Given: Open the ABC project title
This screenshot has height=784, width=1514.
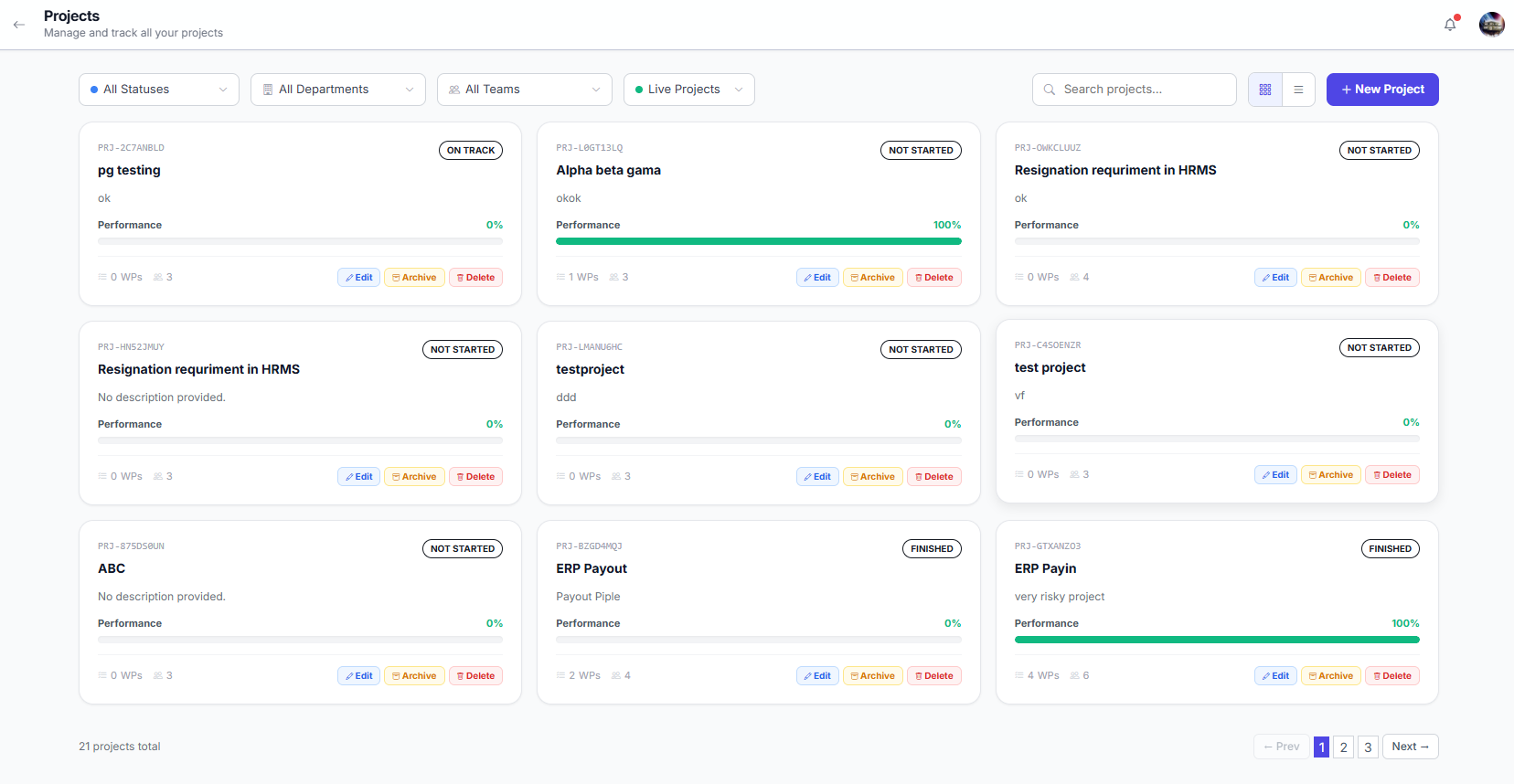Looking at the screenshot, I should [x=112, y=568].
